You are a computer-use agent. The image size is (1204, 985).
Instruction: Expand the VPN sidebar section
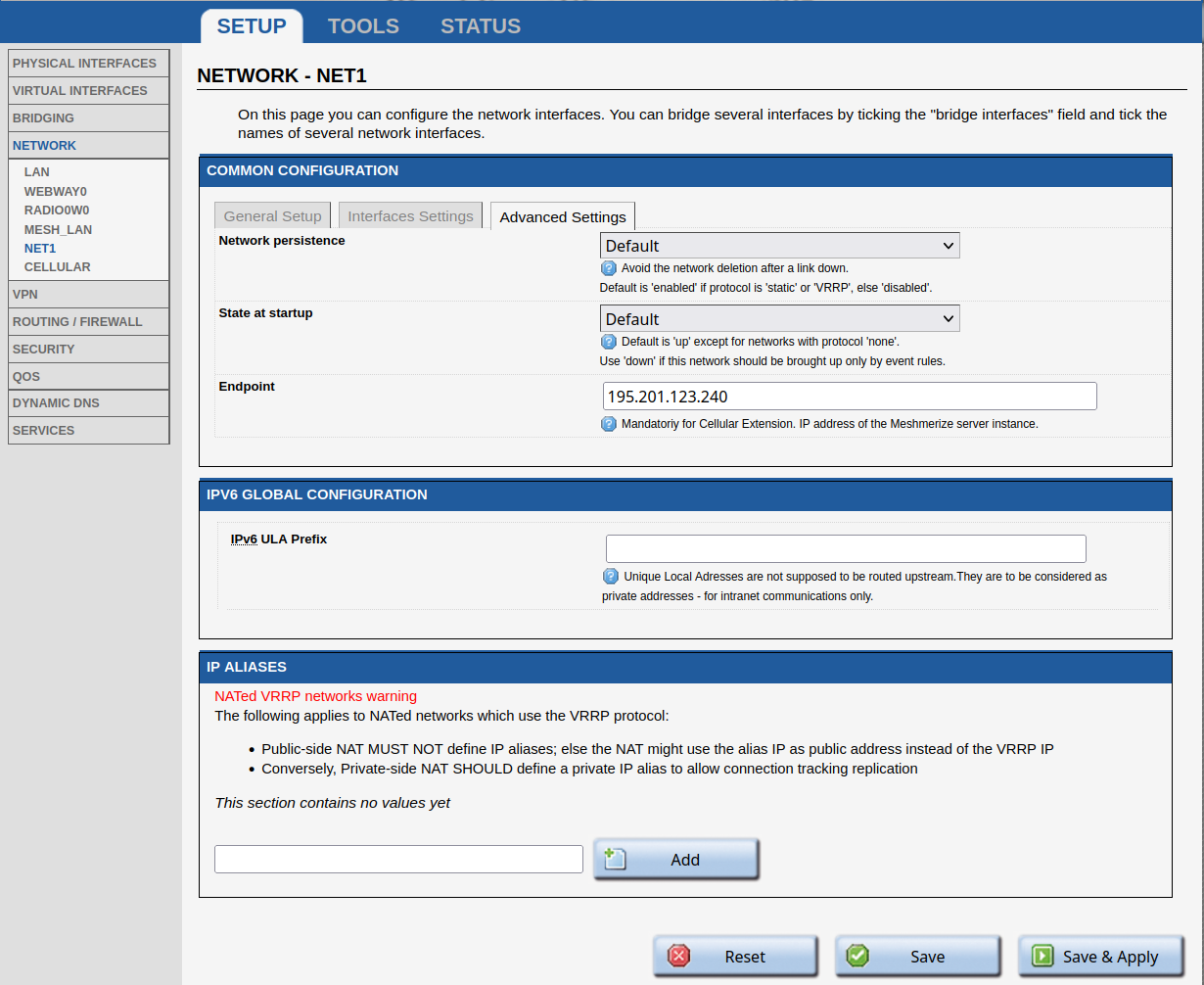(25, 294)
